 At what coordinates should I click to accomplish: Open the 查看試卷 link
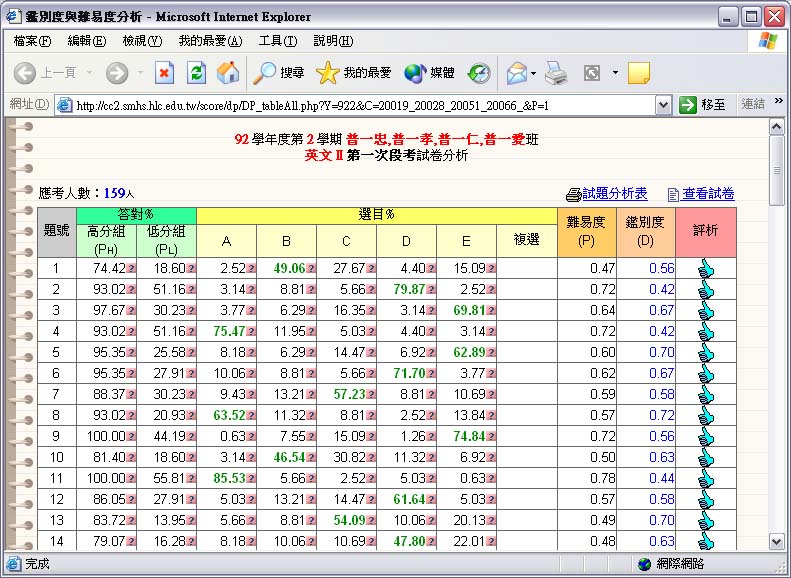[x=708, y=194]
